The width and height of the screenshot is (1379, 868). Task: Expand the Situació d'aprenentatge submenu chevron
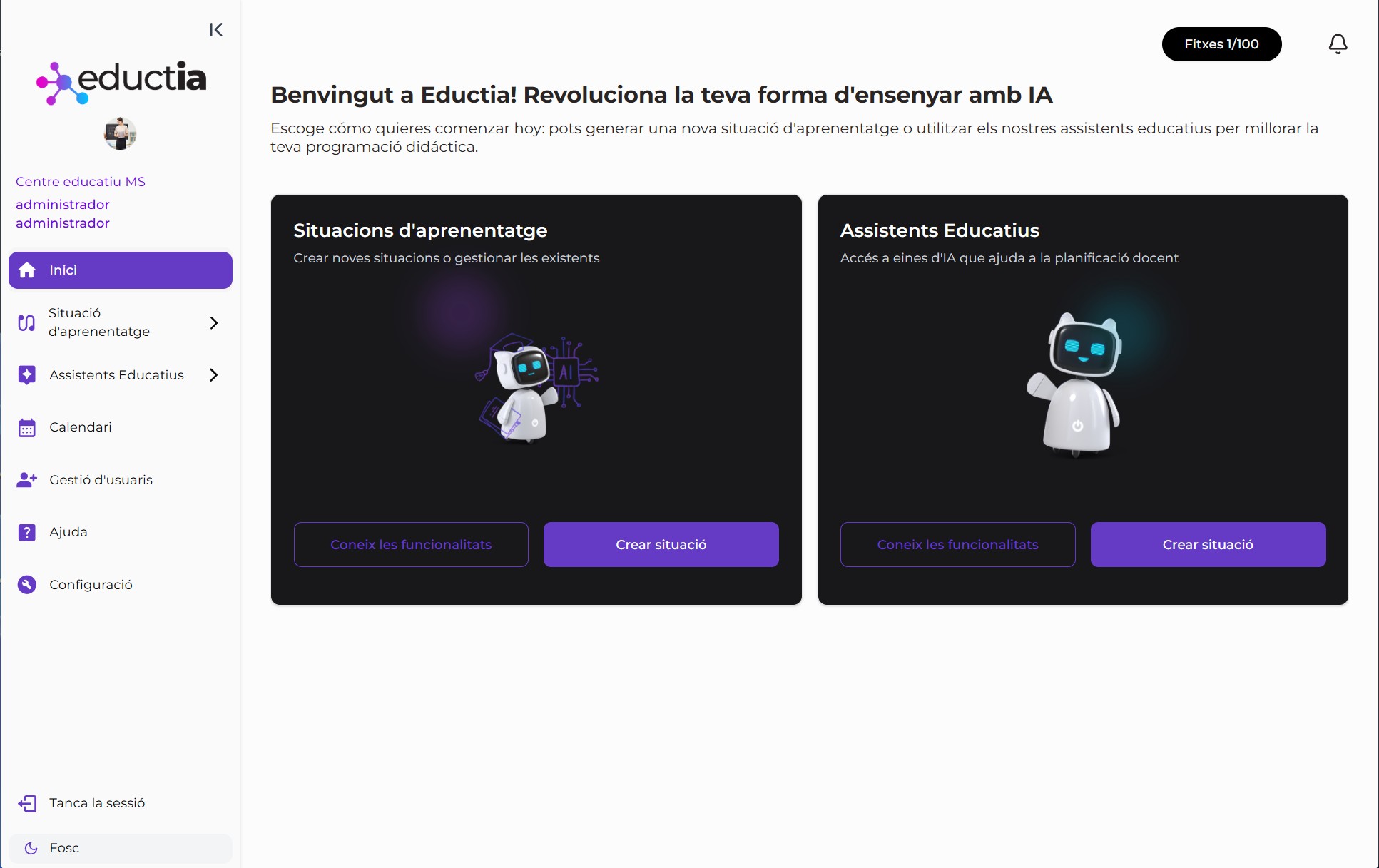[x=214, y=322]
